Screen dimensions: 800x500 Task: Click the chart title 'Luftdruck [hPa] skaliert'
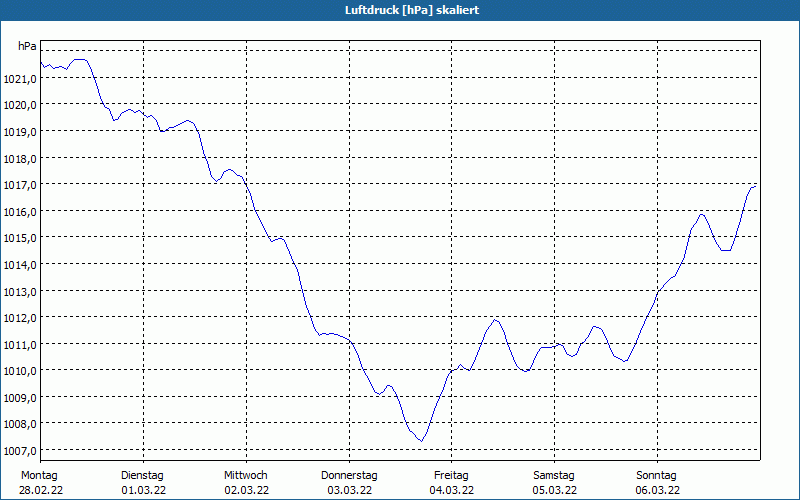coord(412,10)
